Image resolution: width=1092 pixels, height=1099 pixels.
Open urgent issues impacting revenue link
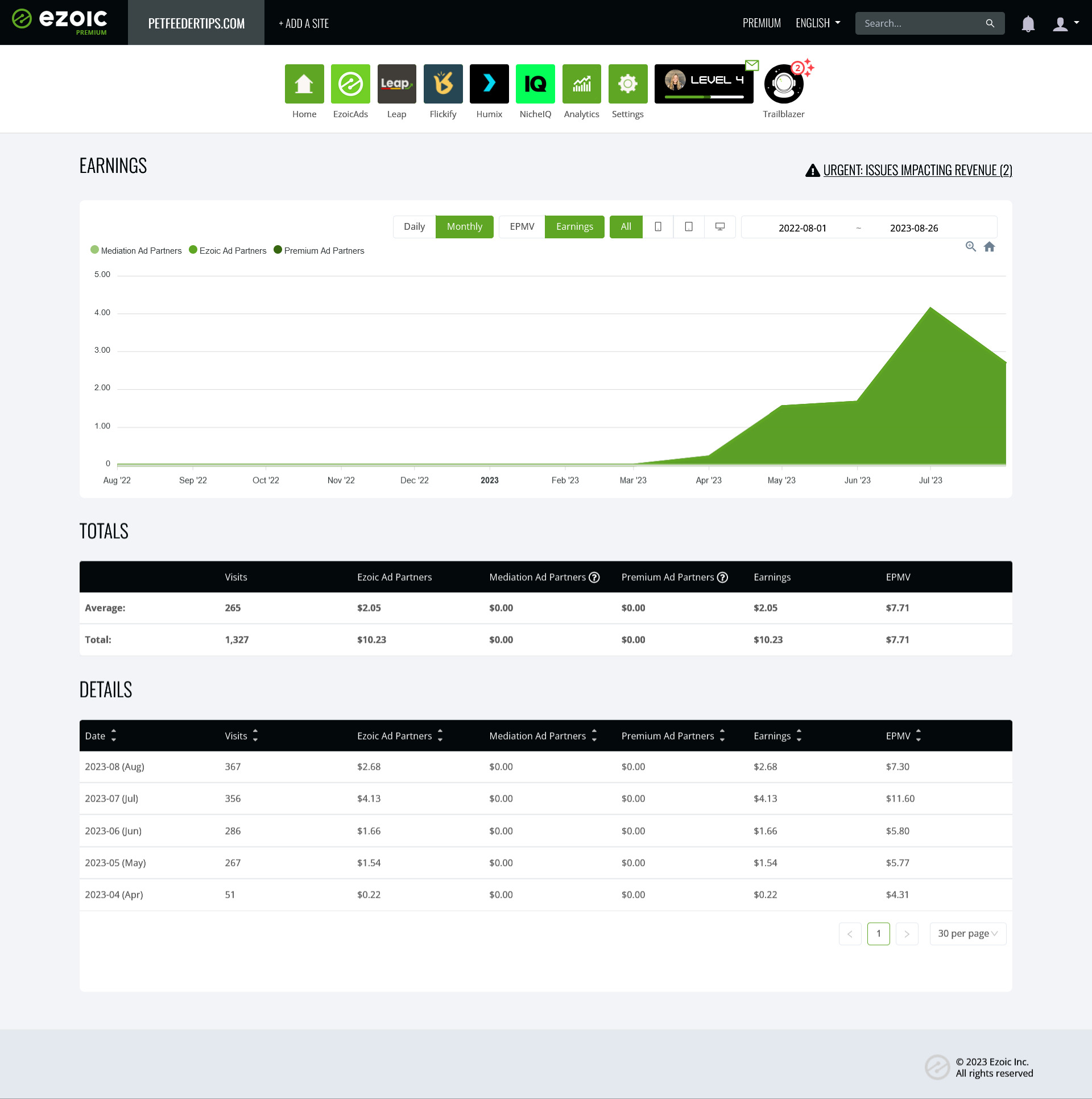coord(917,170)
